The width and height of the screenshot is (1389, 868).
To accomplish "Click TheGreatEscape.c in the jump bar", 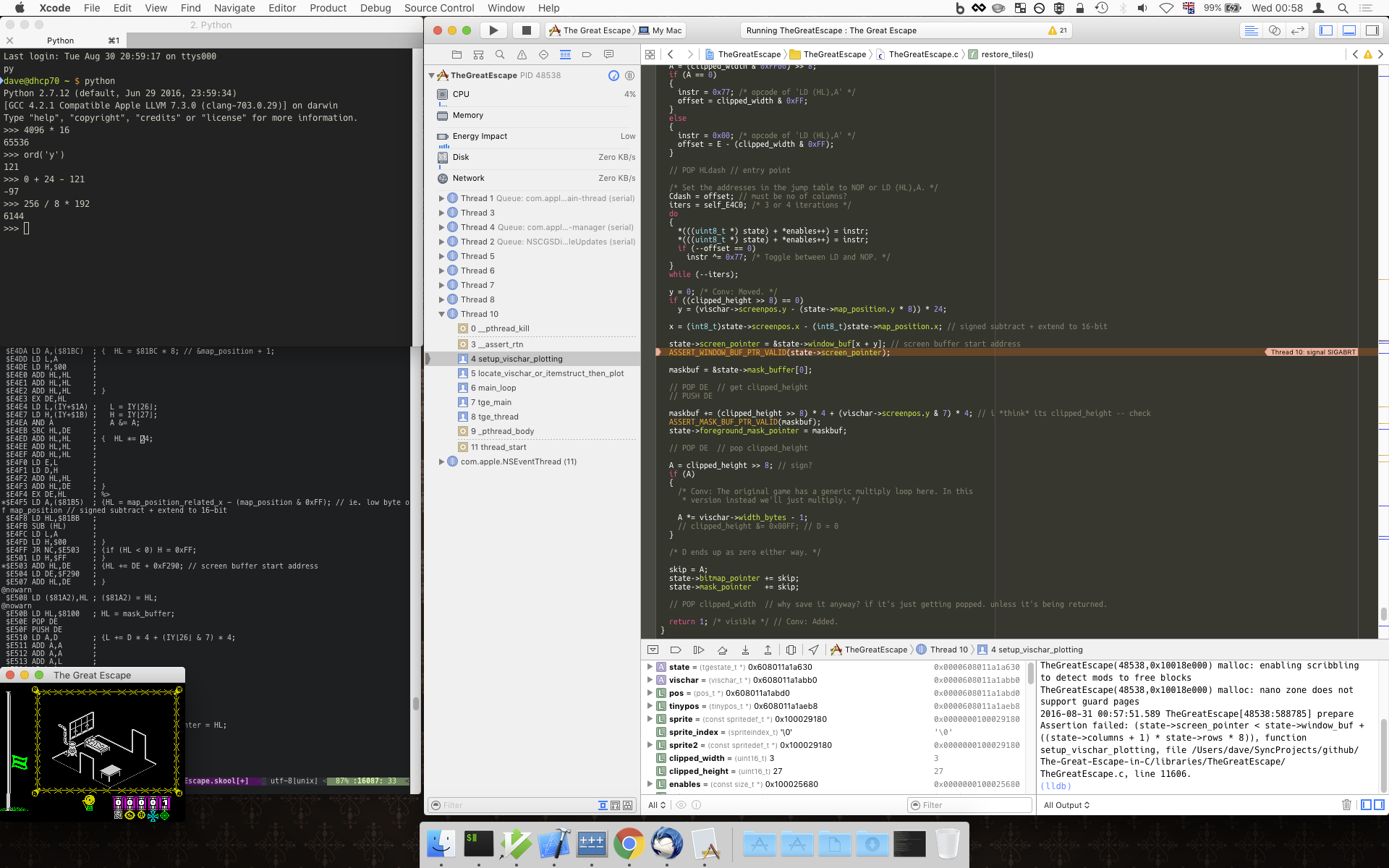I will point(917,54).
